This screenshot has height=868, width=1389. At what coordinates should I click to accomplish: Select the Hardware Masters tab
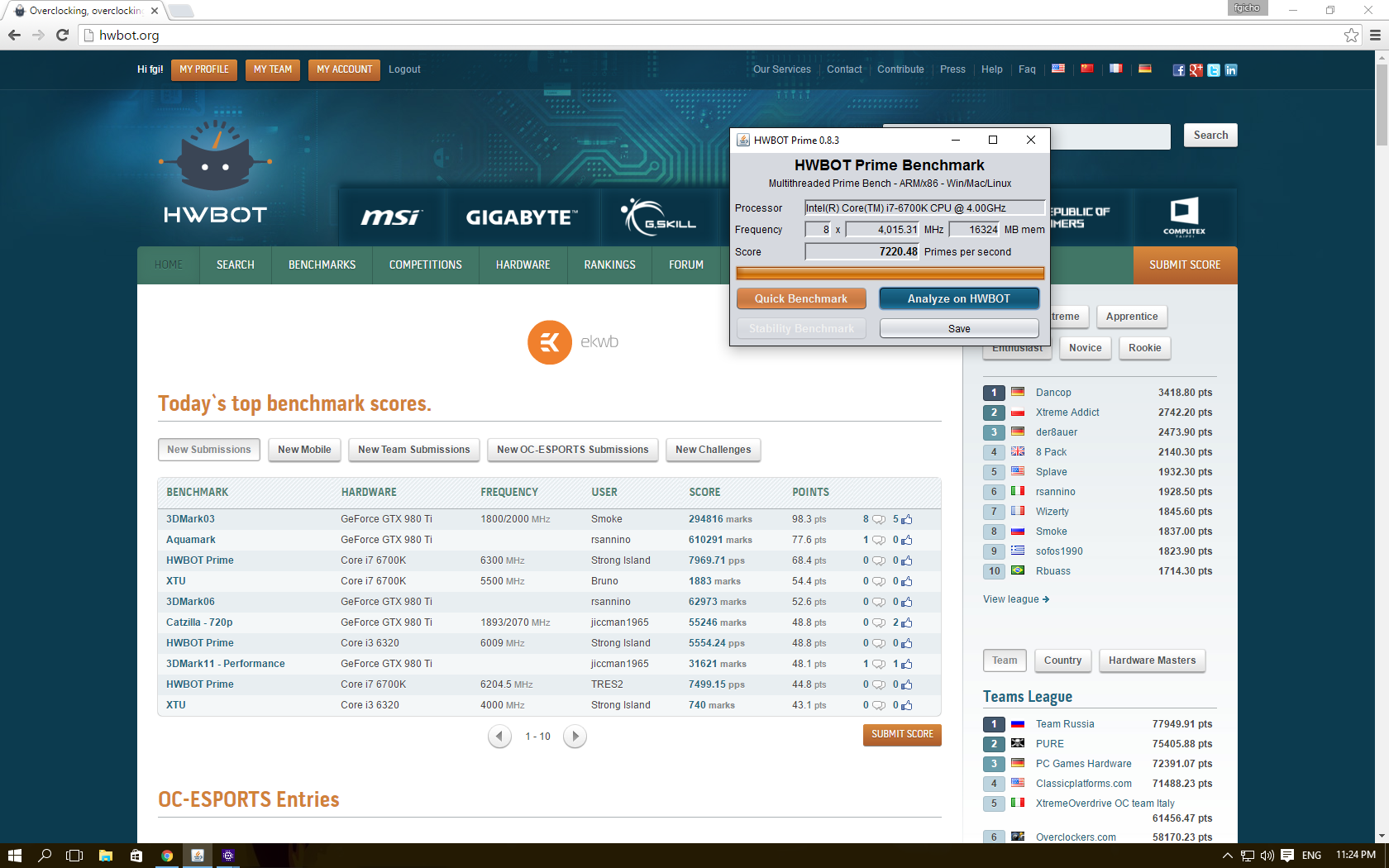point(1153,661)
